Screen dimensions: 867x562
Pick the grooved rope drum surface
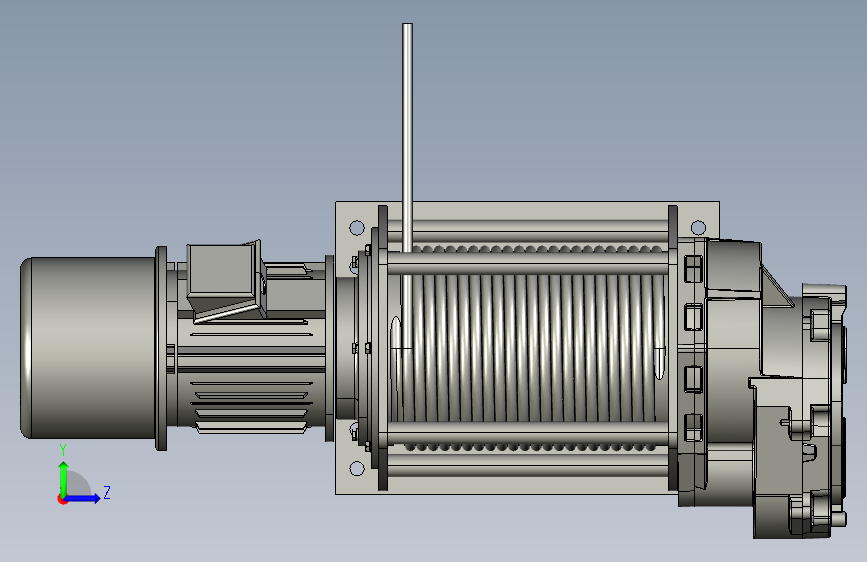[x=528, y=347]
